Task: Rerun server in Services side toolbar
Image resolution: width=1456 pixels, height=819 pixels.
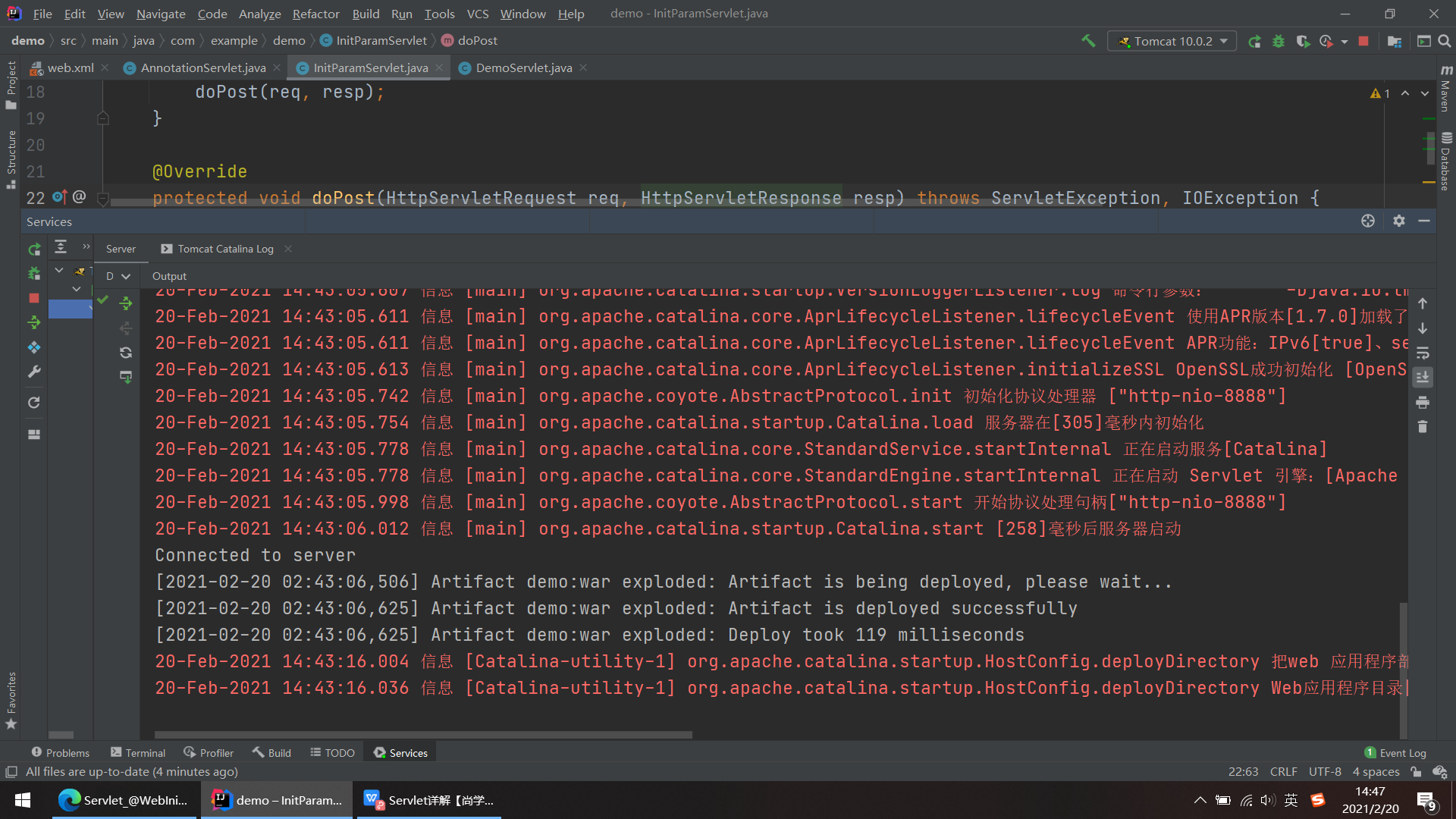Action: point(34,249)
